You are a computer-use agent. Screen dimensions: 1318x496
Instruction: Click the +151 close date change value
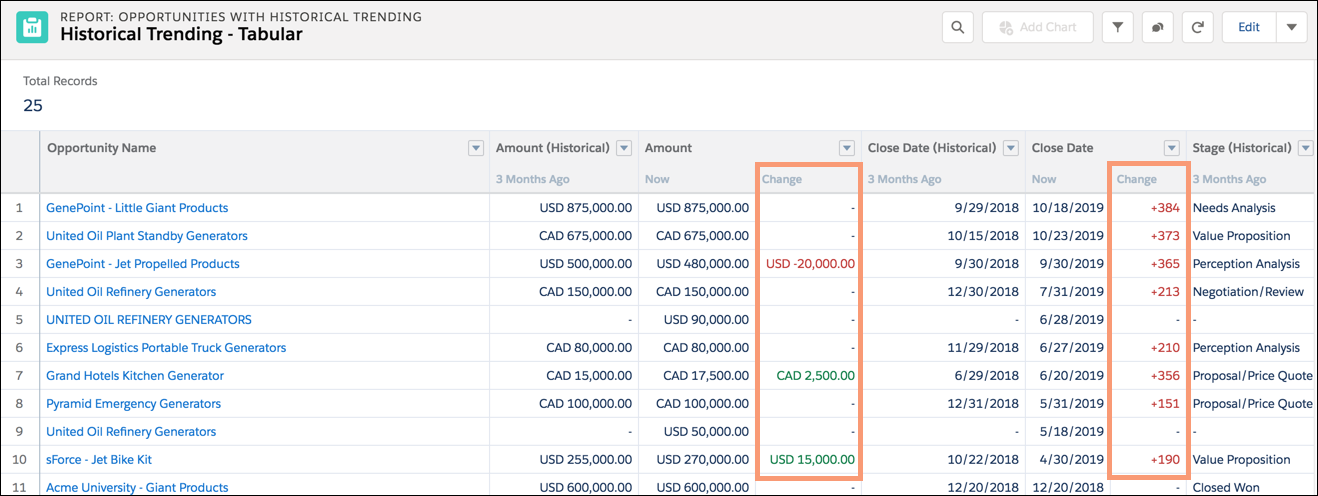[1165, 404]
